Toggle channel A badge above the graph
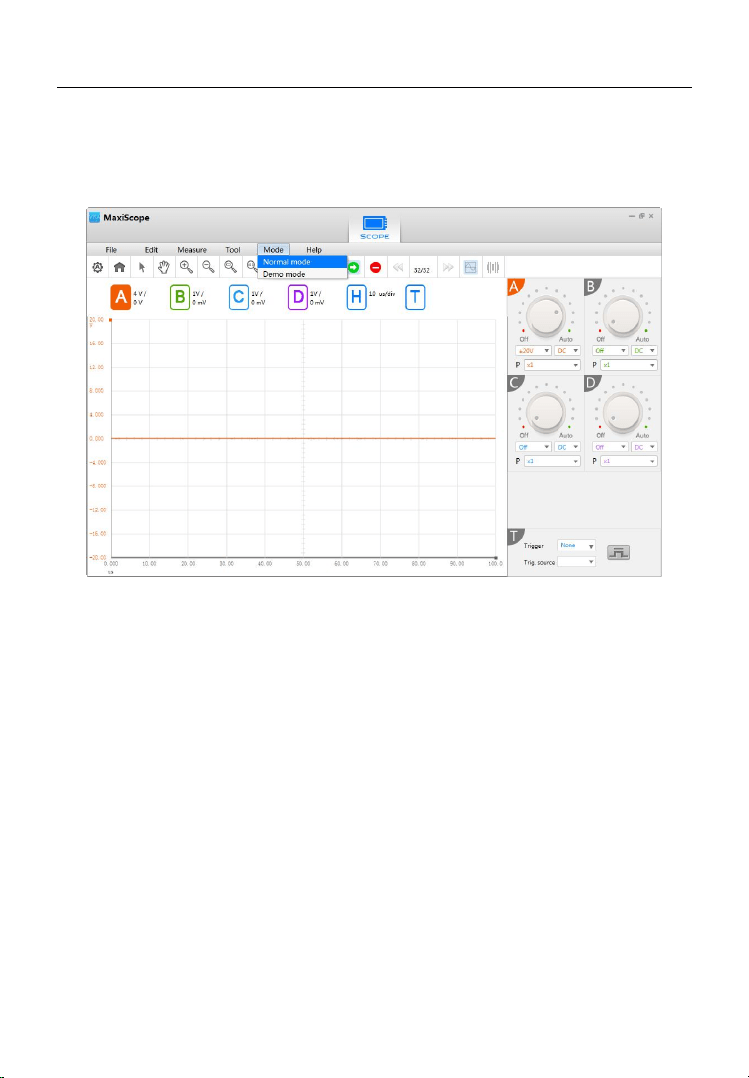 (x=120, y=298)
